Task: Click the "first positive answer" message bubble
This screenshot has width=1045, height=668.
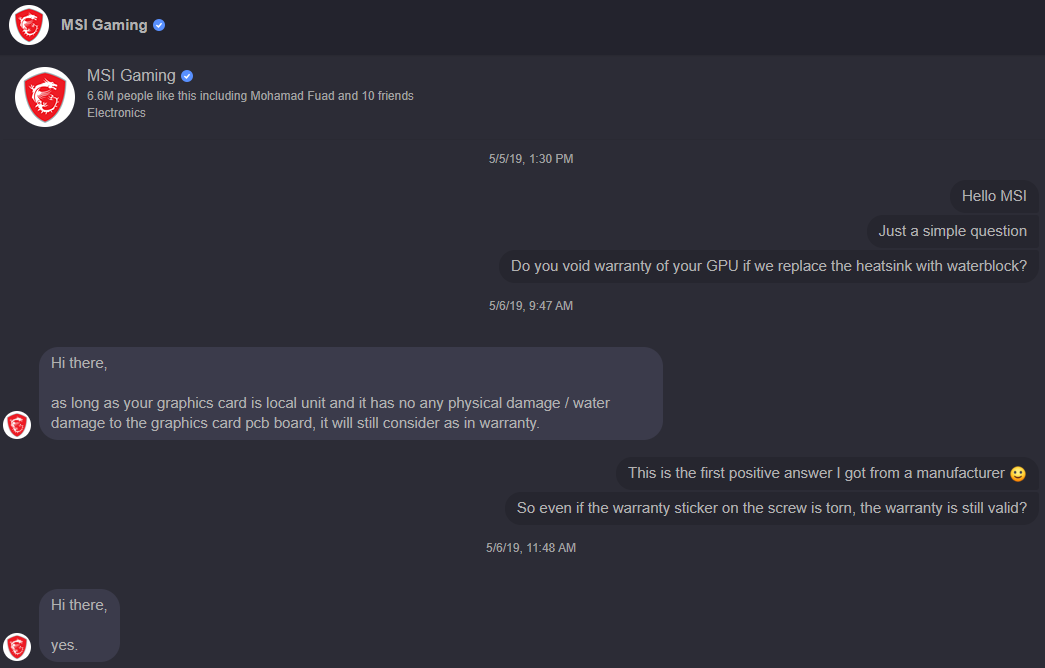Action: point(826,473)
